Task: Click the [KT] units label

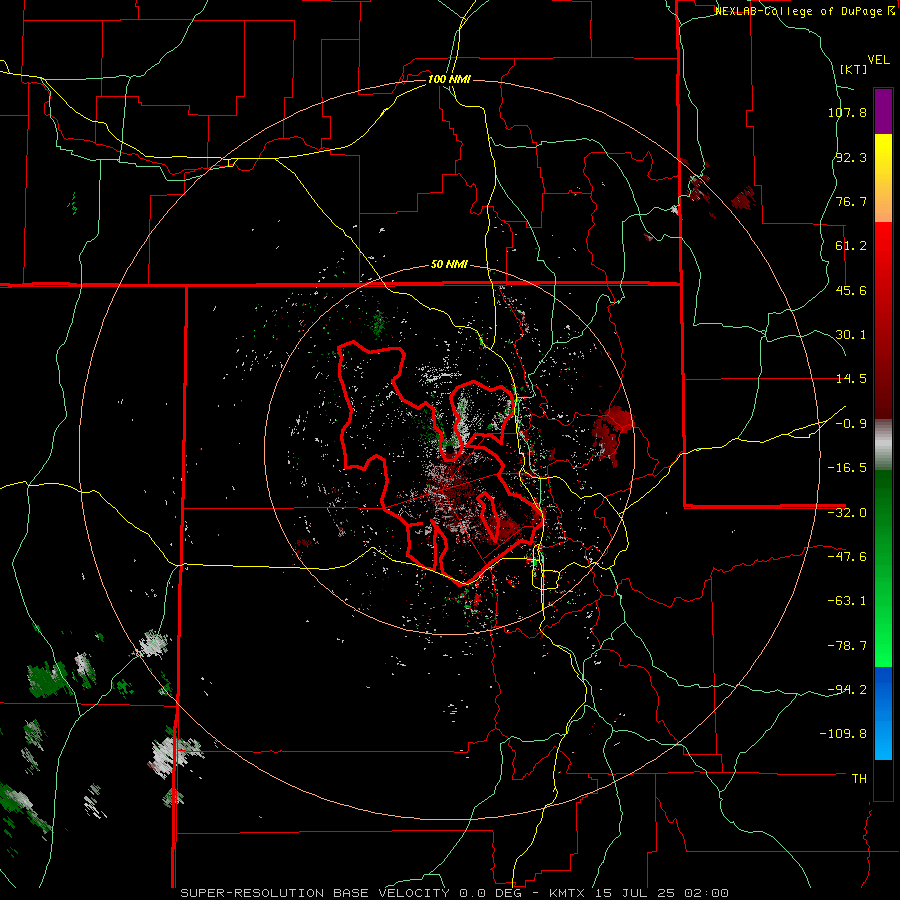Action: (x=853, y=69)
